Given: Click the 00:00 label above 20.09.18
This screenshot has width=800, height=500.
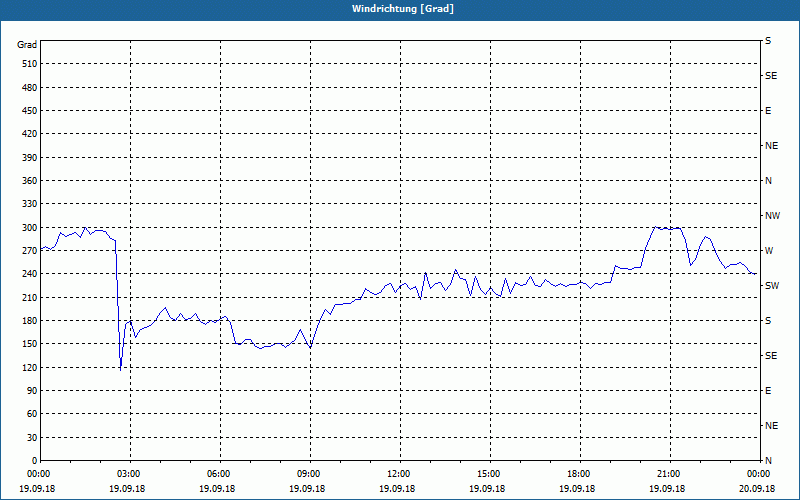Looking at the screenshot, I should click(x=760, y=474).
